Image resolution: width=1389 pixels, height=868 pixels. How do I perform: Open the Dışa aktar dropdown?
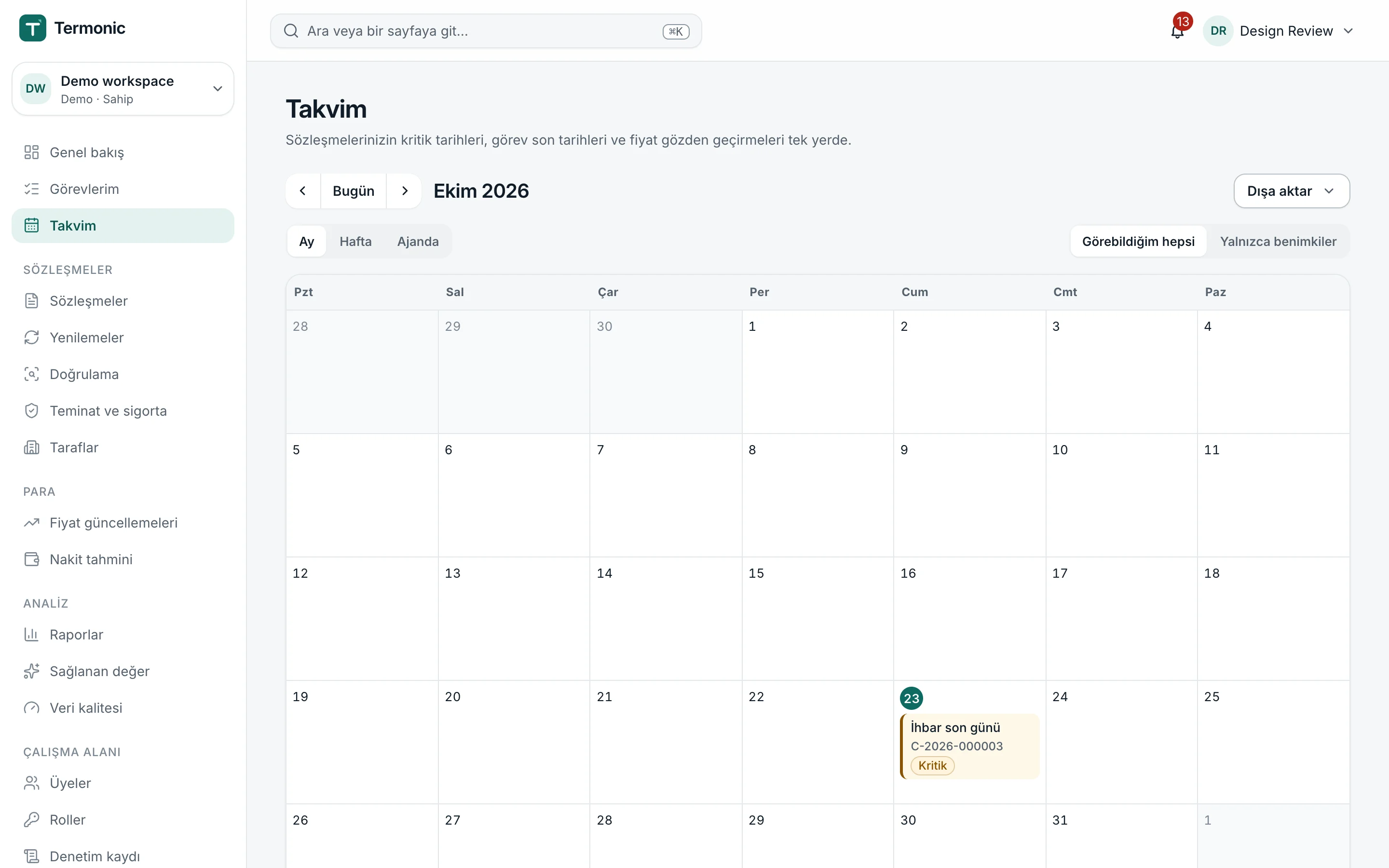[1292, 191]
